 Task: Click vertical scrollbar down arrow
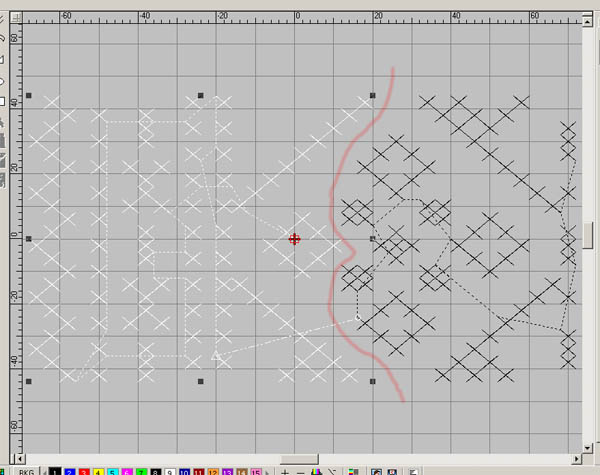coord(587,448)
